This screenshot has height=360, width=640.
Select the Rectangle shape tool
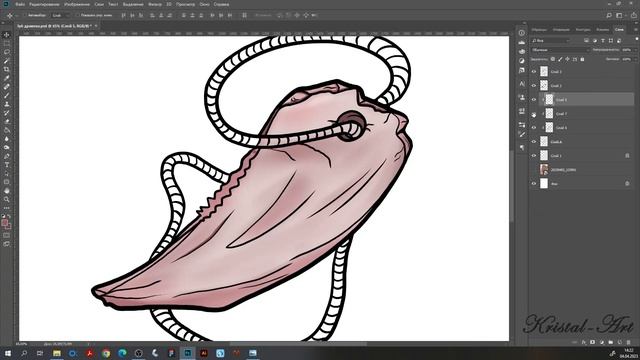point(7,182)
